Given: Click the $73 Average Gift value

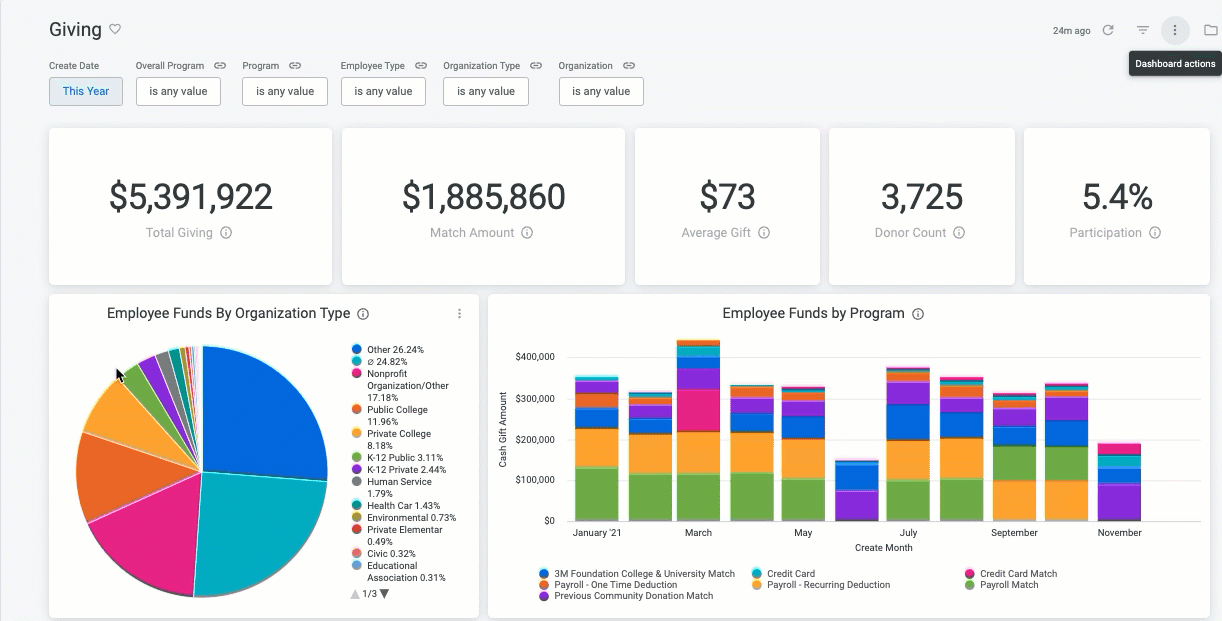Looking at the screenshot, I should (x=727, y=196).
